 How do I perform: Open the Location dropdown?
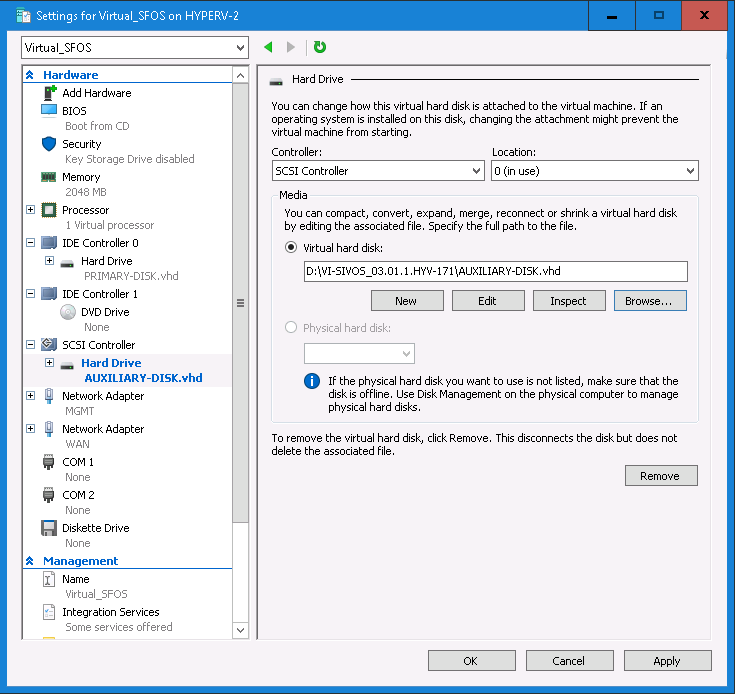point(594,171)
